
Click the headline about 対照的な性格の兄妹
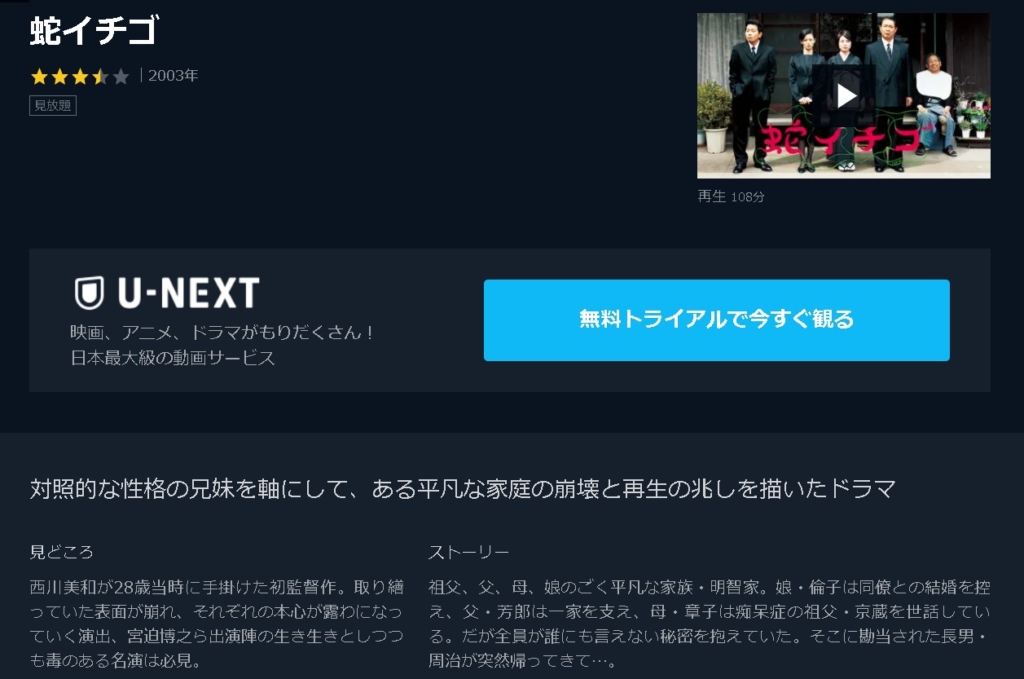[462, 488]
